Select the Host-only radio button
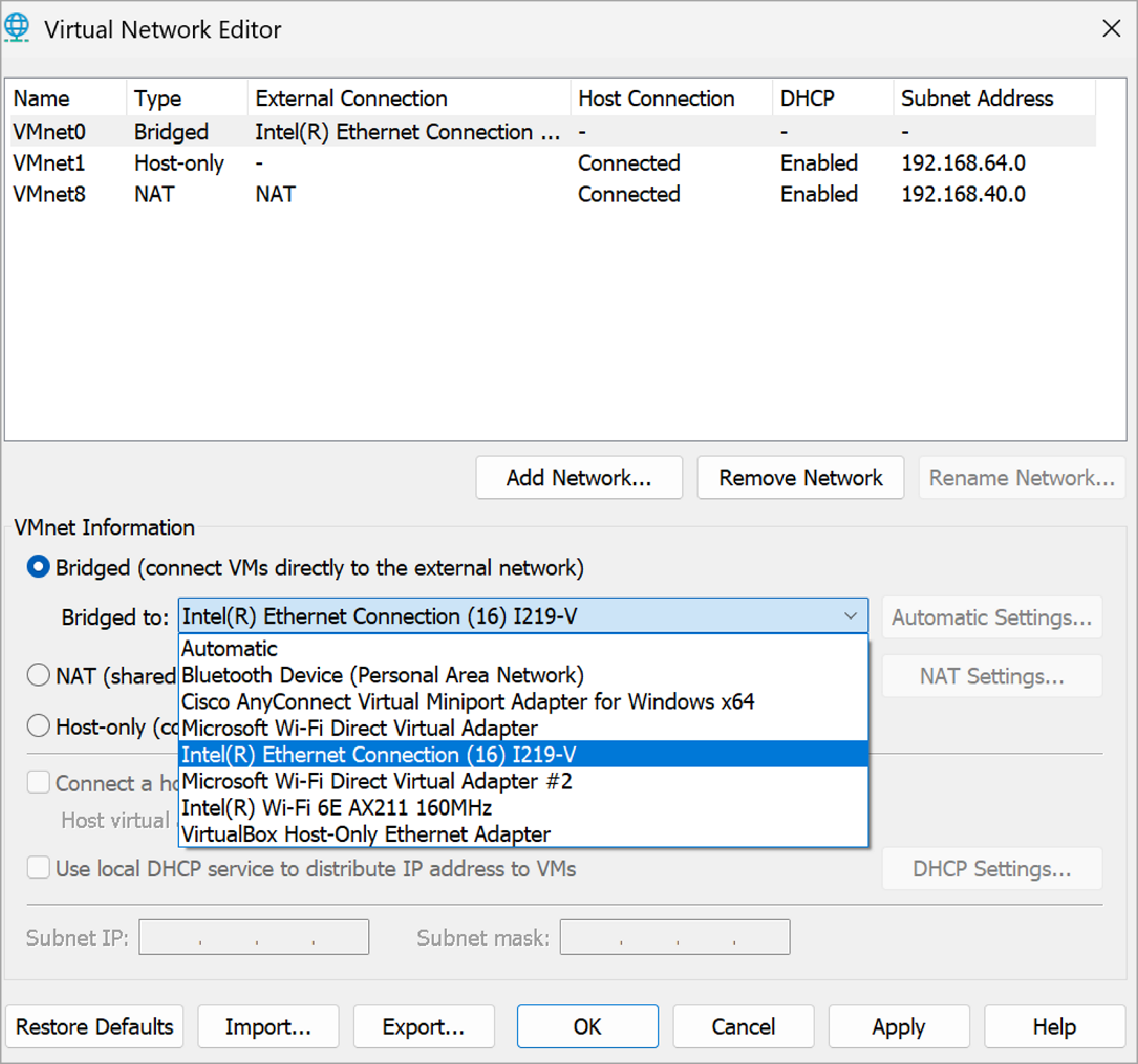Image resolution: width=1138 pixels, height=1064 pixels. click(38, 726)
